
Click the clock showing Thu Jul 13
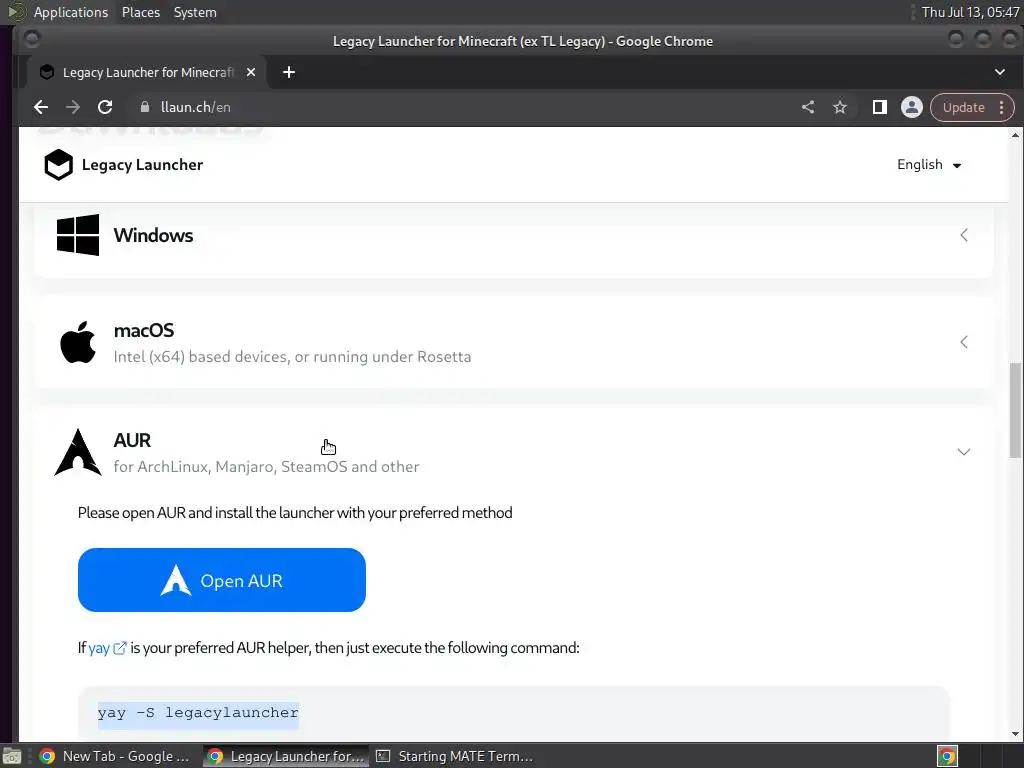[970, 12]
